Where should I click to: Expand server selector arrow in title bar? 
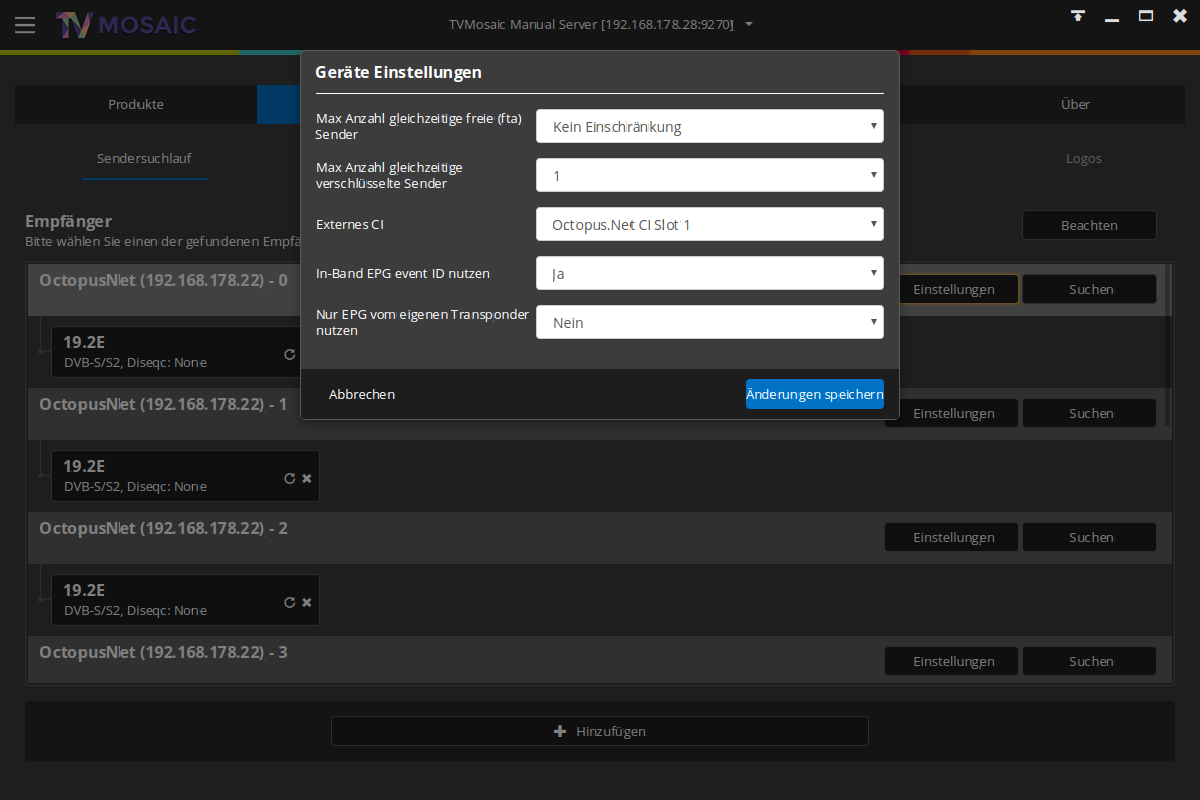point(750,24)
